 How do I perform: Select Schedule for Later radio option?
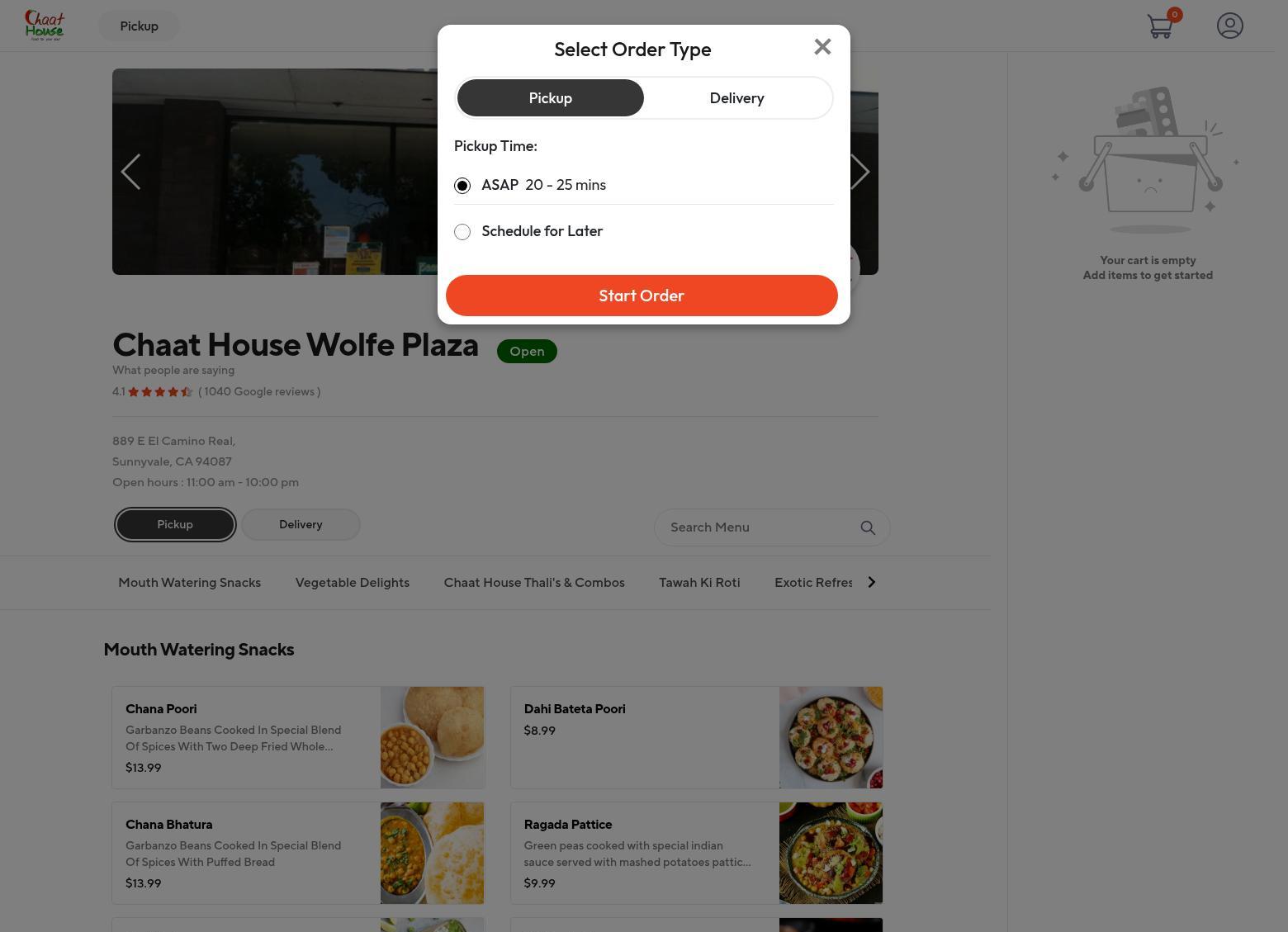(x=462, y=232)
